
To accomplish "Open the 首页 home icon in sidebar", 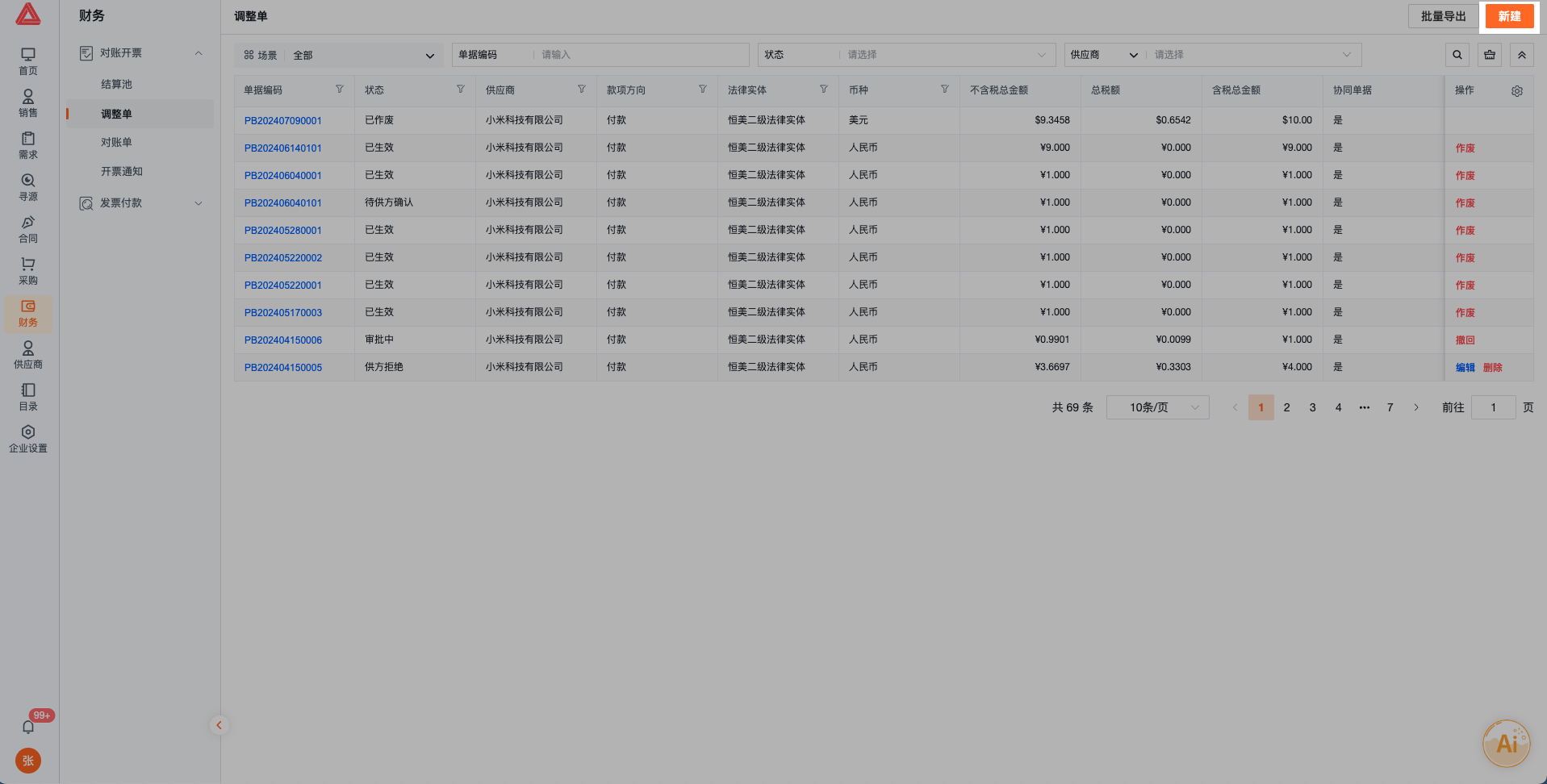I will 28,61.
